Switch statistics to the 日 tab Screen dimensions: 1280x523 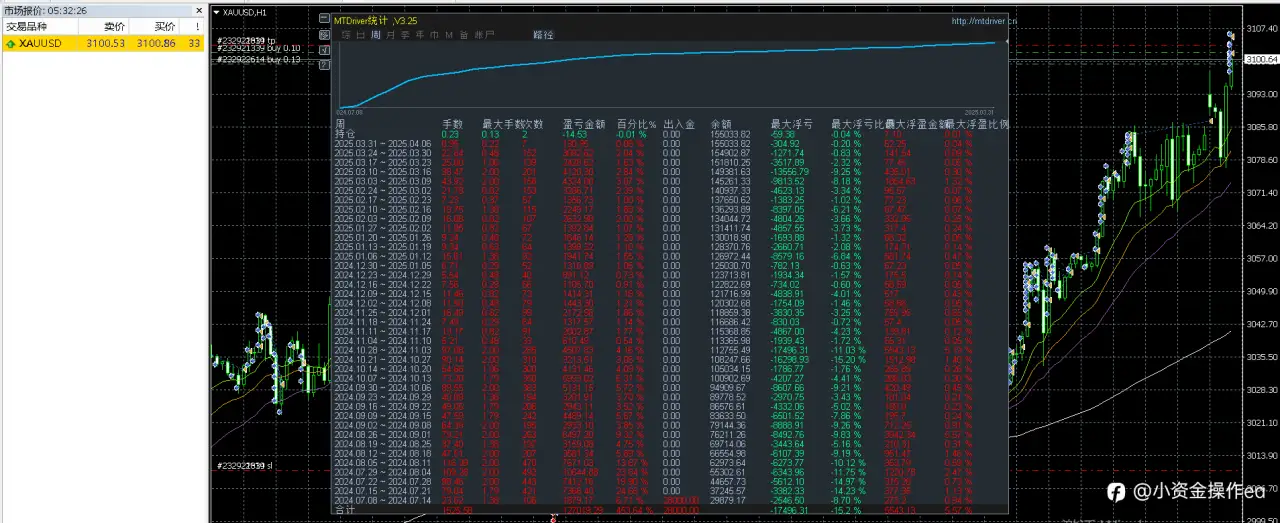[x=360, y=34]
